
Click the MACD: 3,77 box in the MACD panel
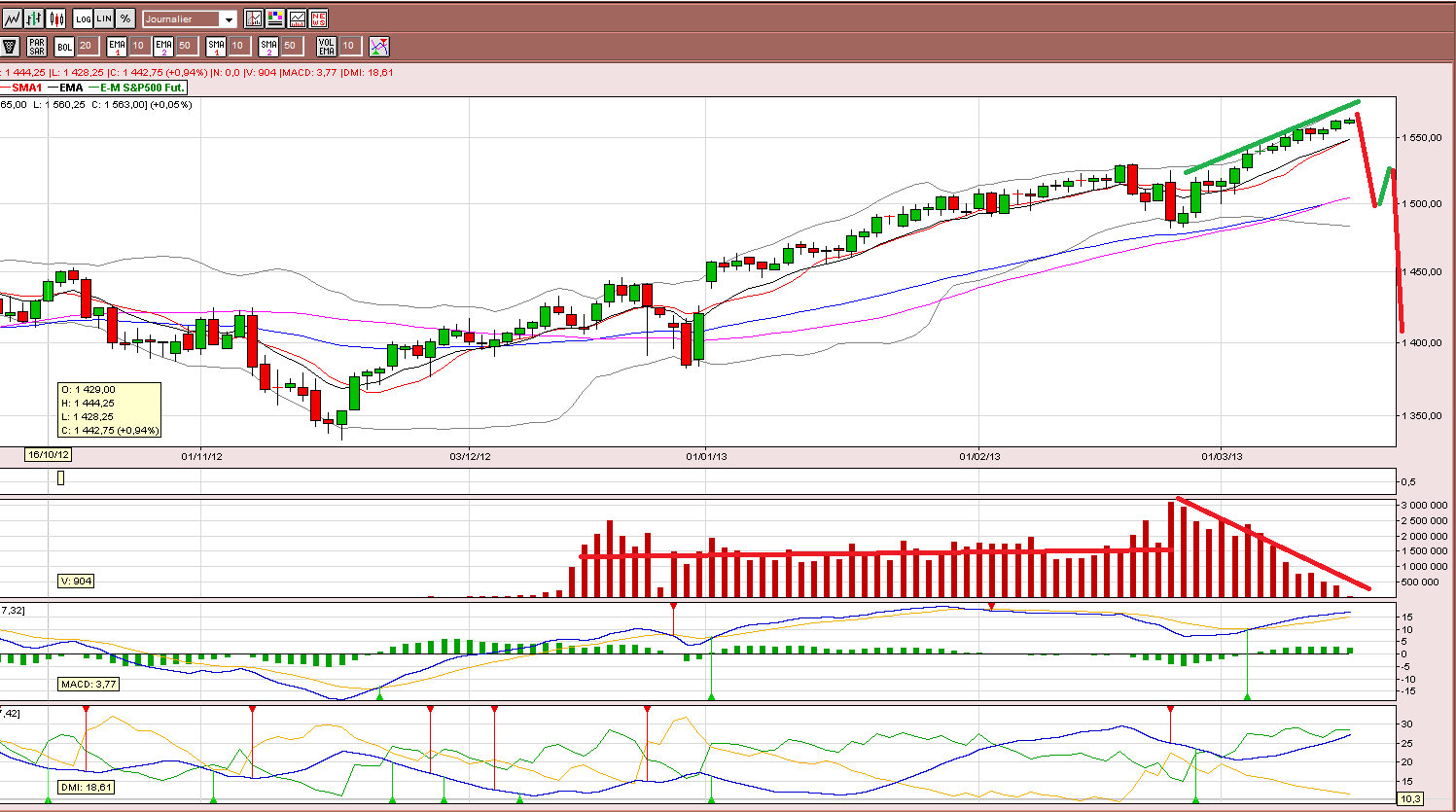[x=89, y=685]
